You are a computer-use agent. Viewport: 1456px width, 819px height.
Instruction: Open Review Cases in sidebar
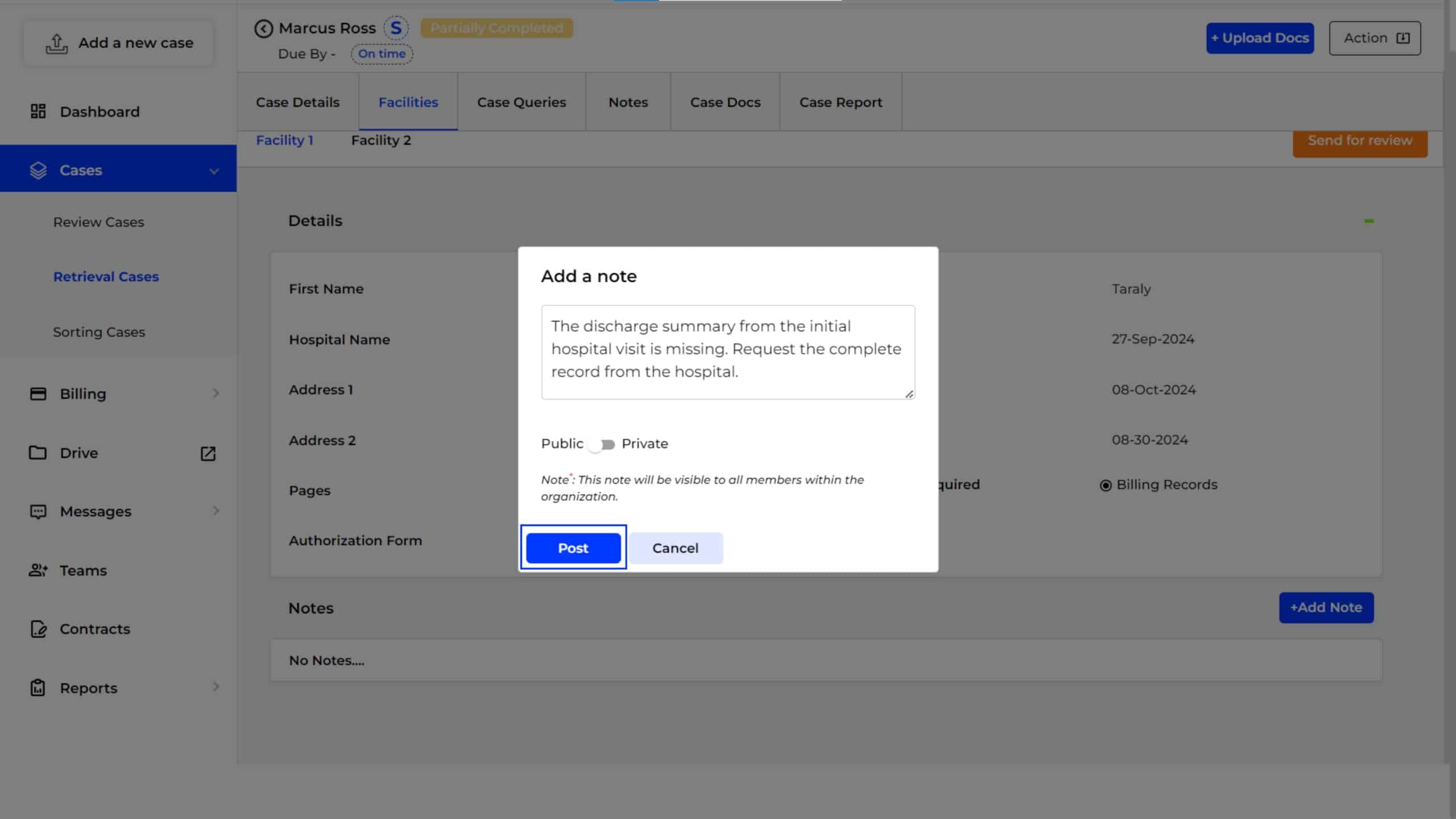pyautogui.click(x=98, y=222)
